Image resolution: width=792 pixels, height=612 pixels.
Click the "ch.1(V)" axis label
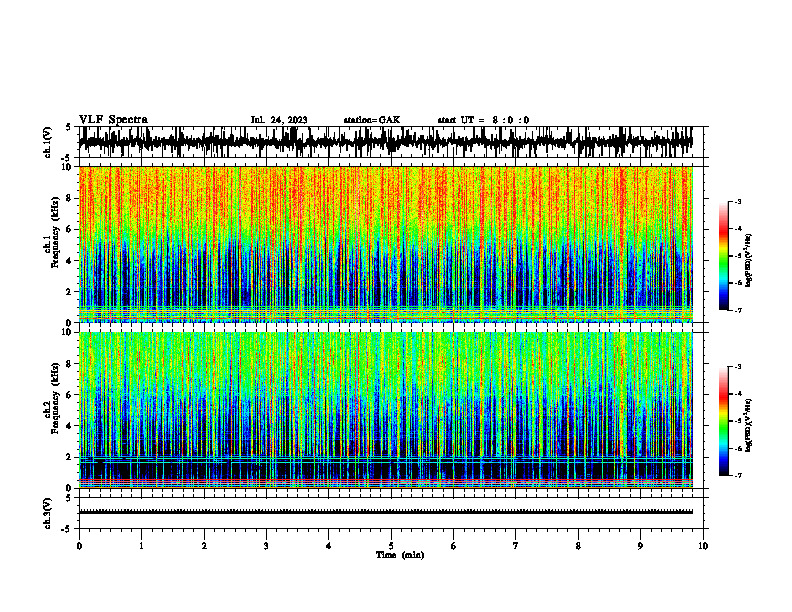click(48, 142)
